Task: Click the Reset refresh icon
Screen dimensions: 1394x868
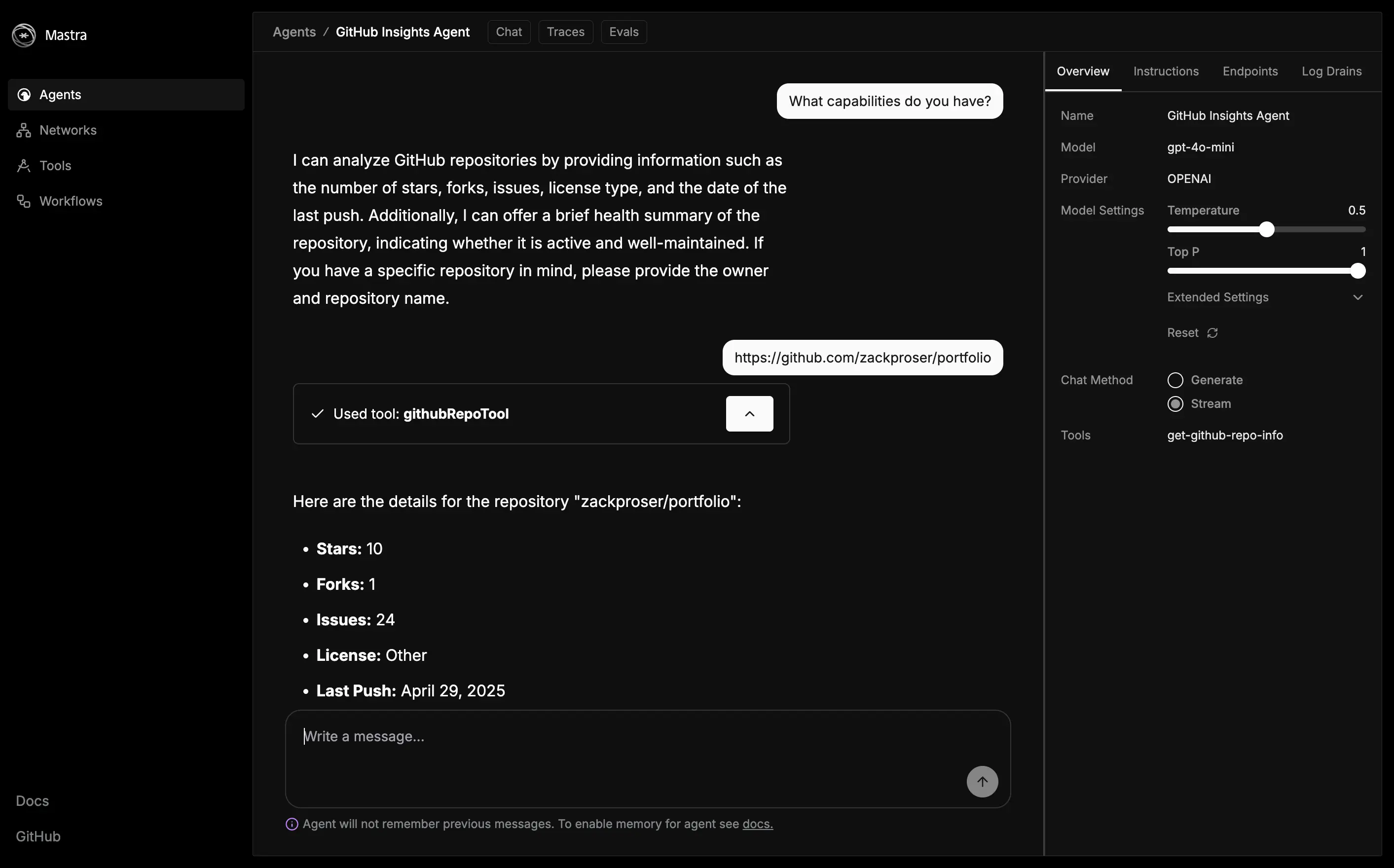Action: 1212,333
